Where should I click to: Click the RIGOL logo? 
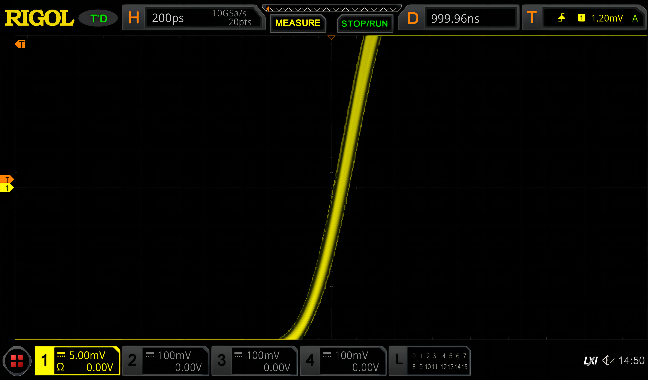pyautogui.click(x=39, y=18)
